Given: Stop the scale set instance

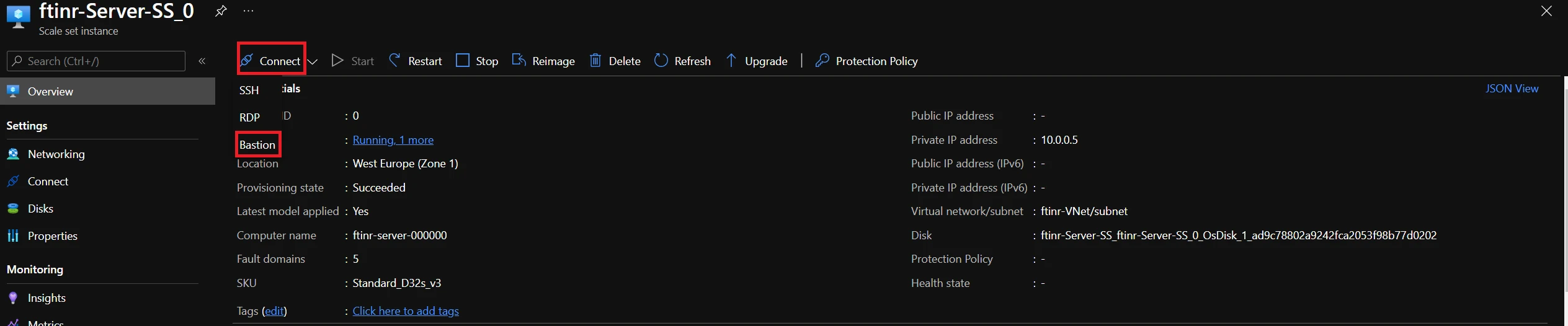Looking at the screenshot, I should coord(477,61).
